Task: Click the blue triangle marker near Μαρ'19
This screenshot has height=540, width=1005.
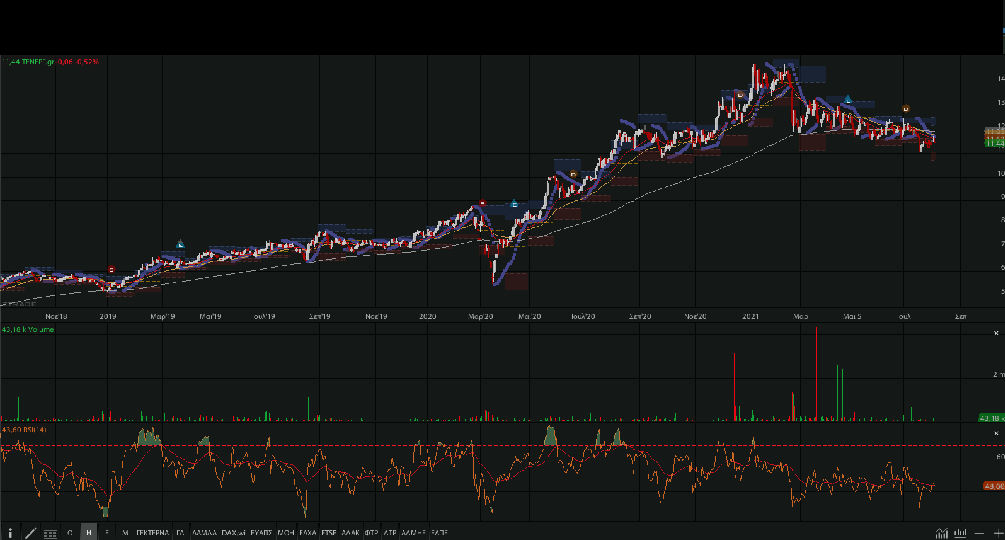Action: pyautogui.click(x=180, y=243)
